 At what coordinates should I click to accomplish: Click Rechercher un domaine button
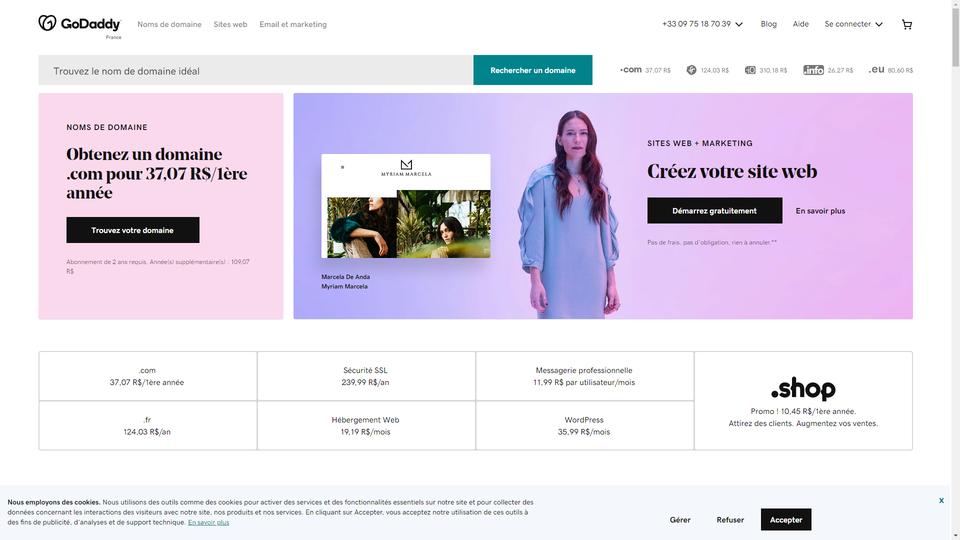pos(533,70)
